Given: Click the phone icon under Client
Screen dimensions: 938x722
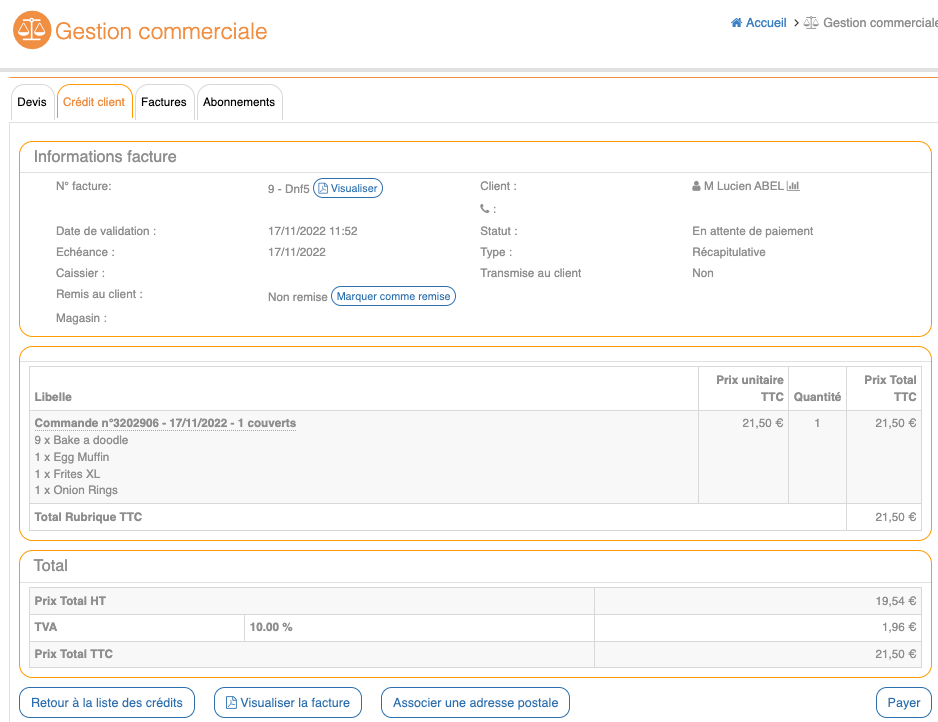Looking at the screenshot, I should 486,209.
